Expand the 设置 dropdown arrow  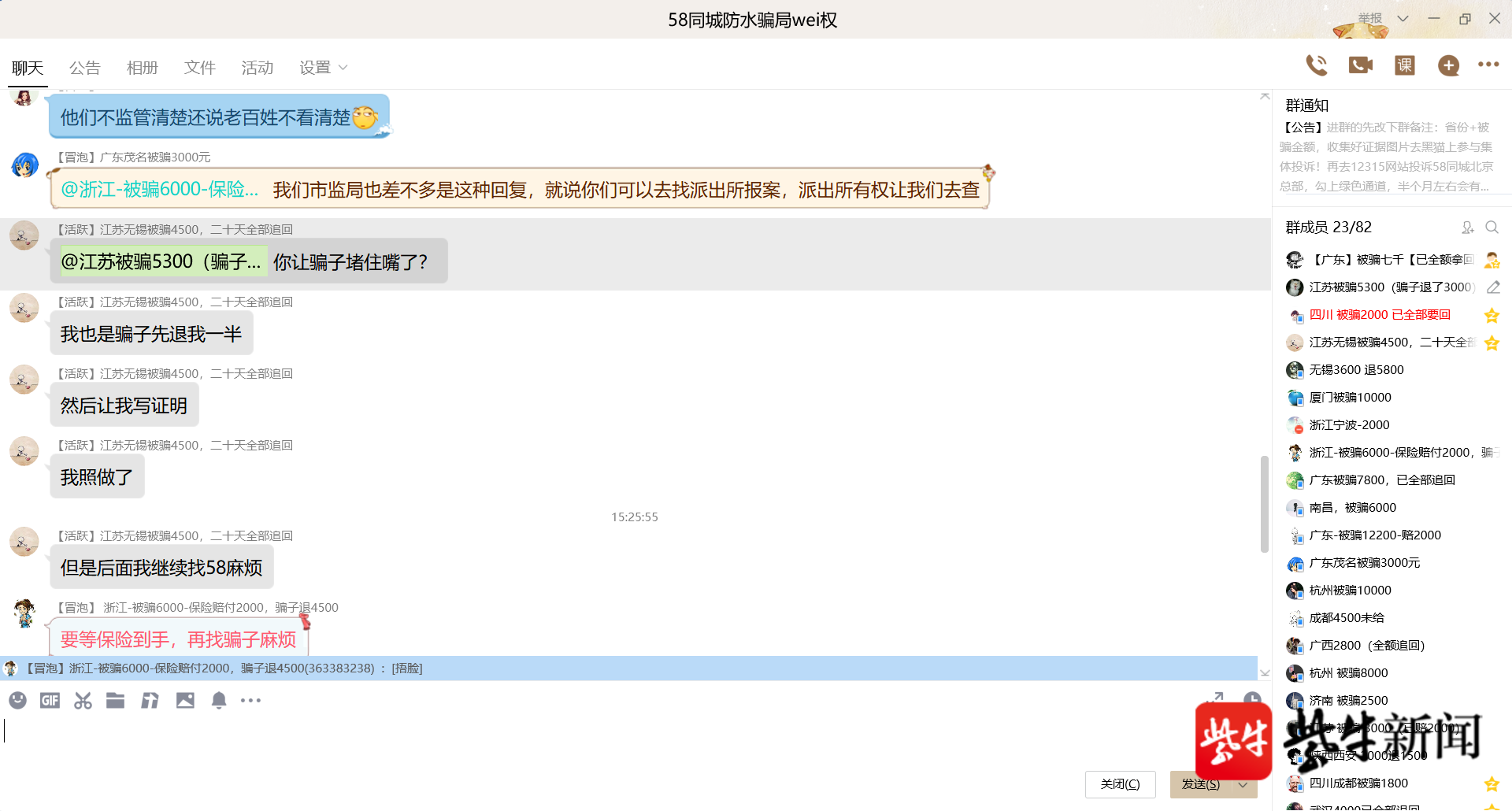click(x=343, y=68)
